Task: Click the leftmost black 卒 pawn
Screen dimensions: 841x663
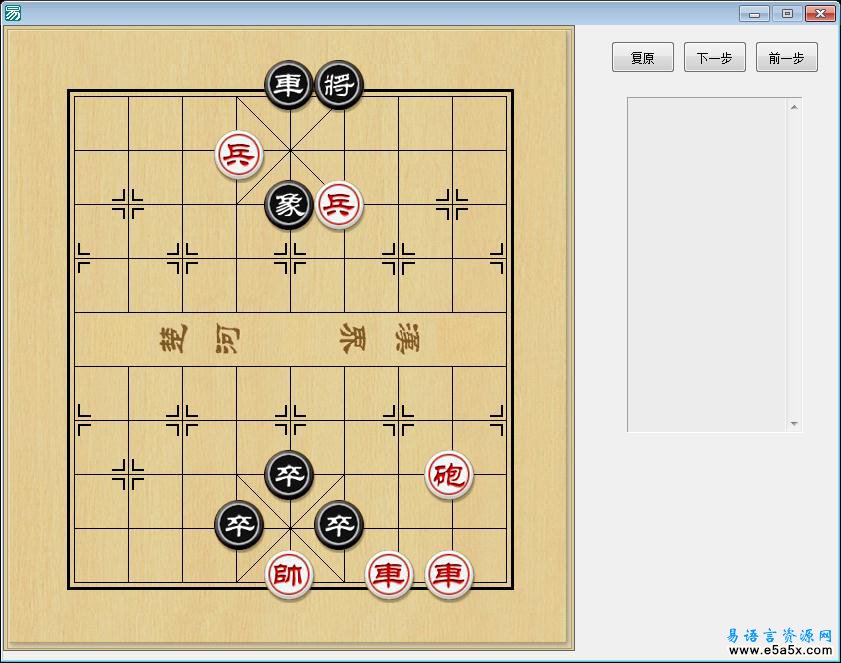Action: (239, 525)
